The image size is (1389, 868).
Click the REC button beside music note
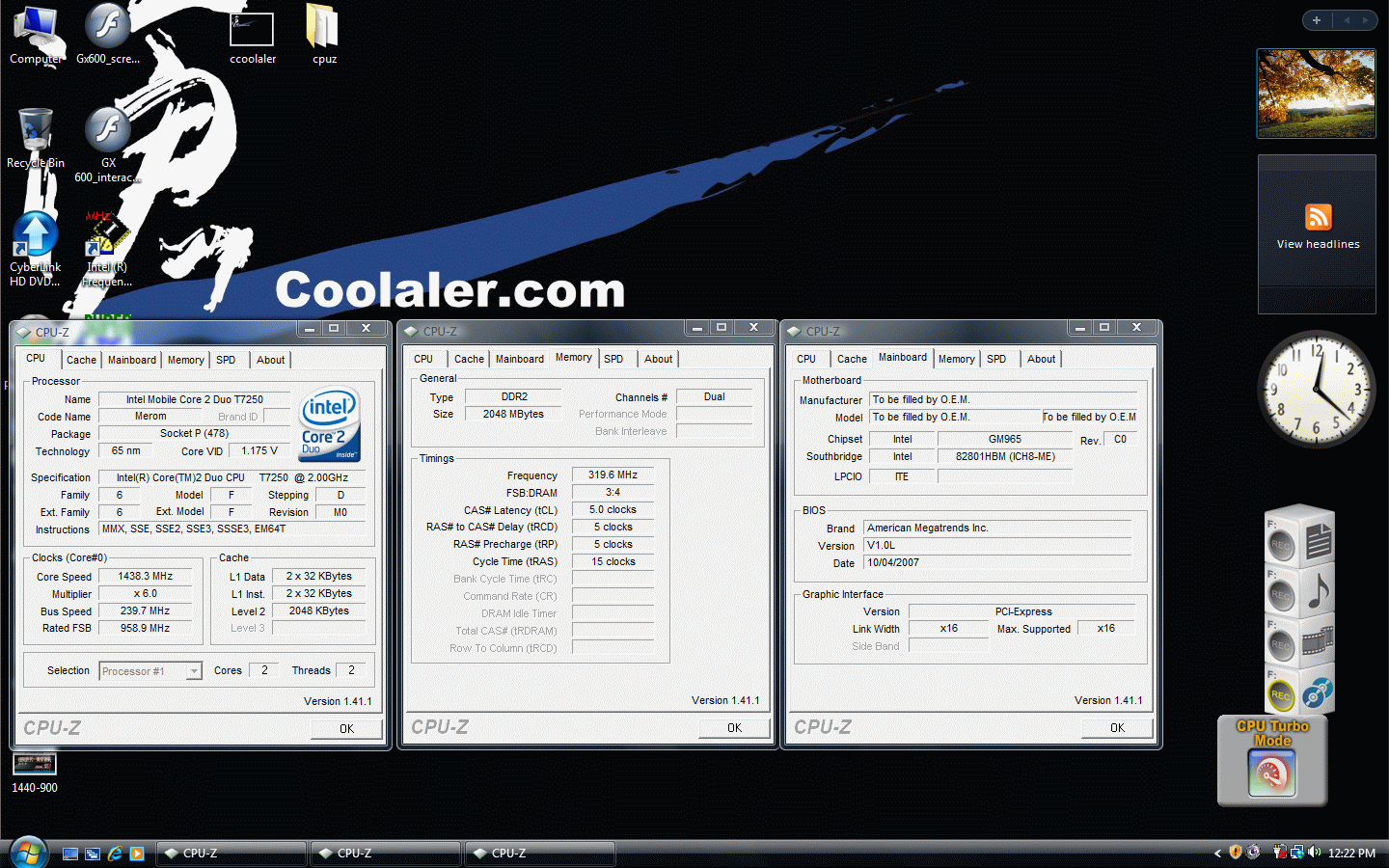(x=1281, y=594)
